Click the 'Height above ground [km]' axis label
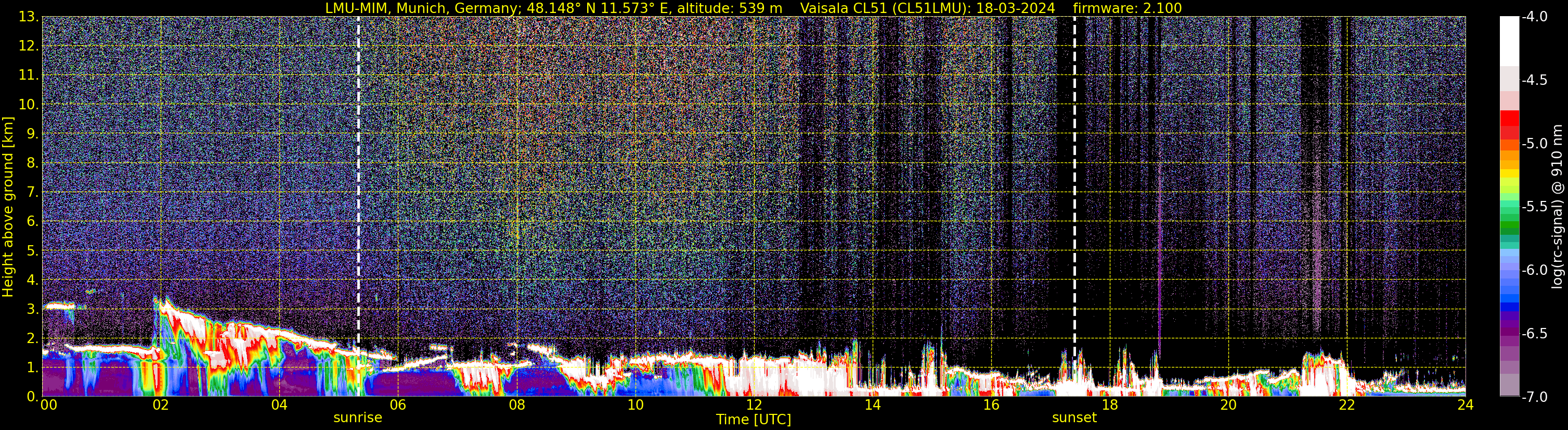1568x430 pixels. click(8, 207)
